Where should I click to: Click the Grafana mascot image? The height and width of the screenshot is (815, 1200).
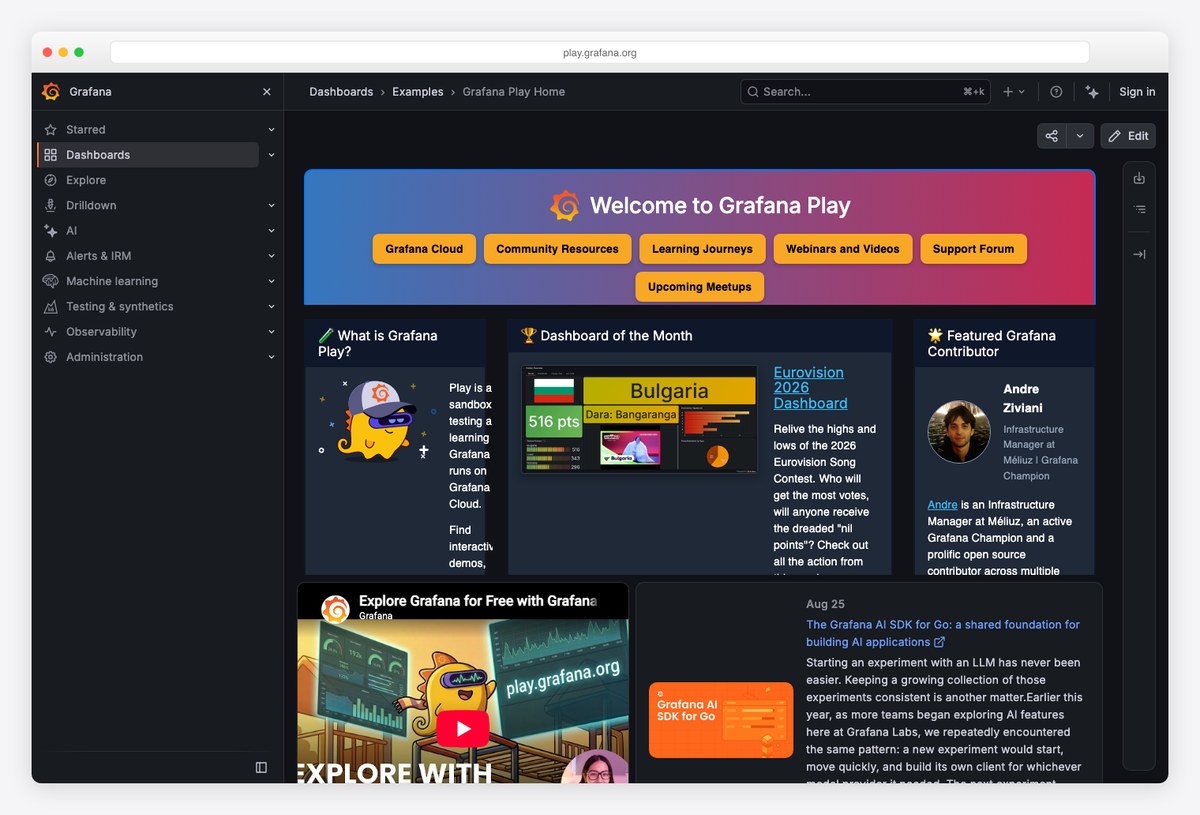pyautogui.click(x=374, y=422)
